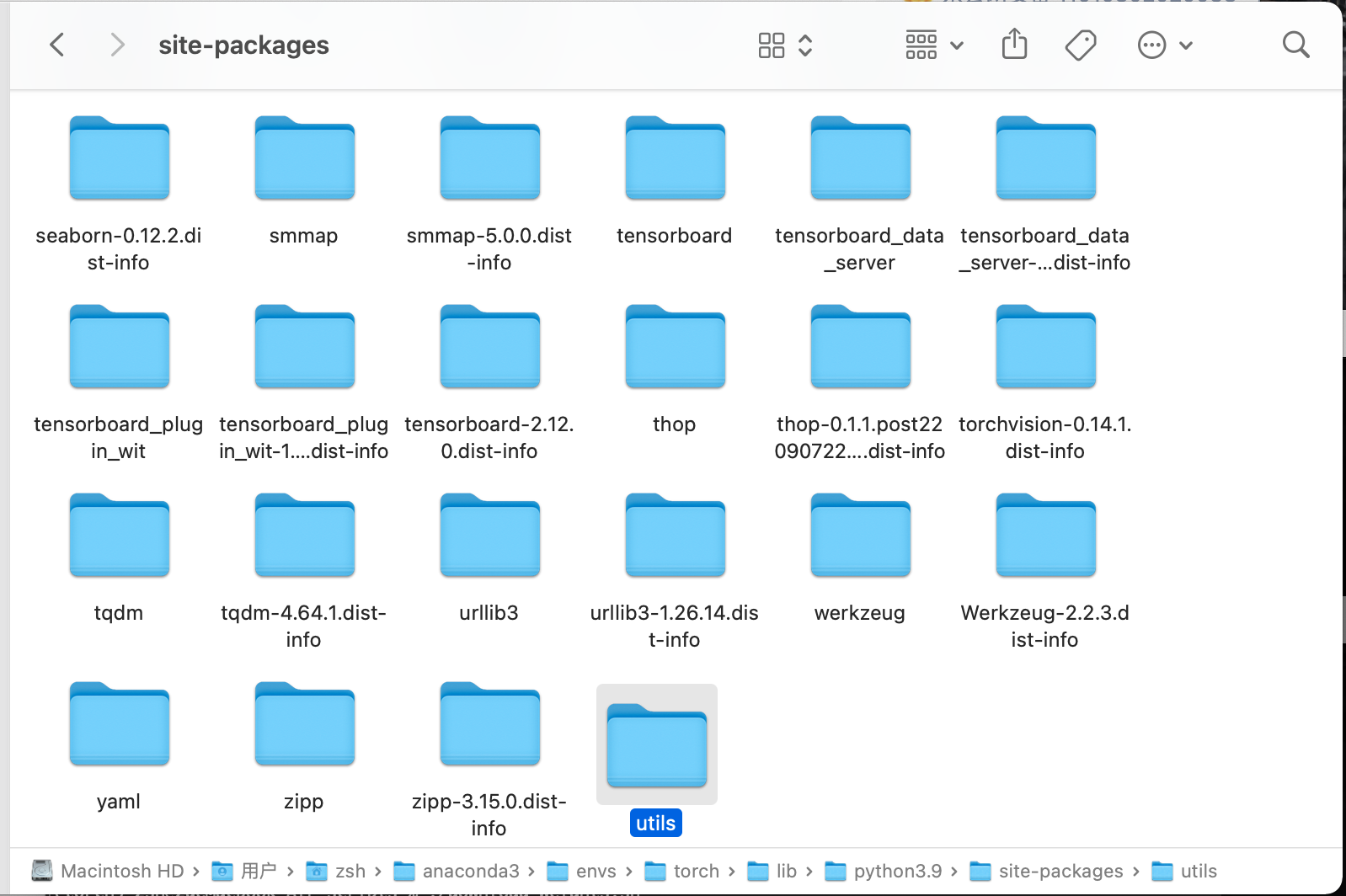Click the 'site-packages' window title
The image size is (1346, 896).
pyautogui.click(x=243, y=45)
